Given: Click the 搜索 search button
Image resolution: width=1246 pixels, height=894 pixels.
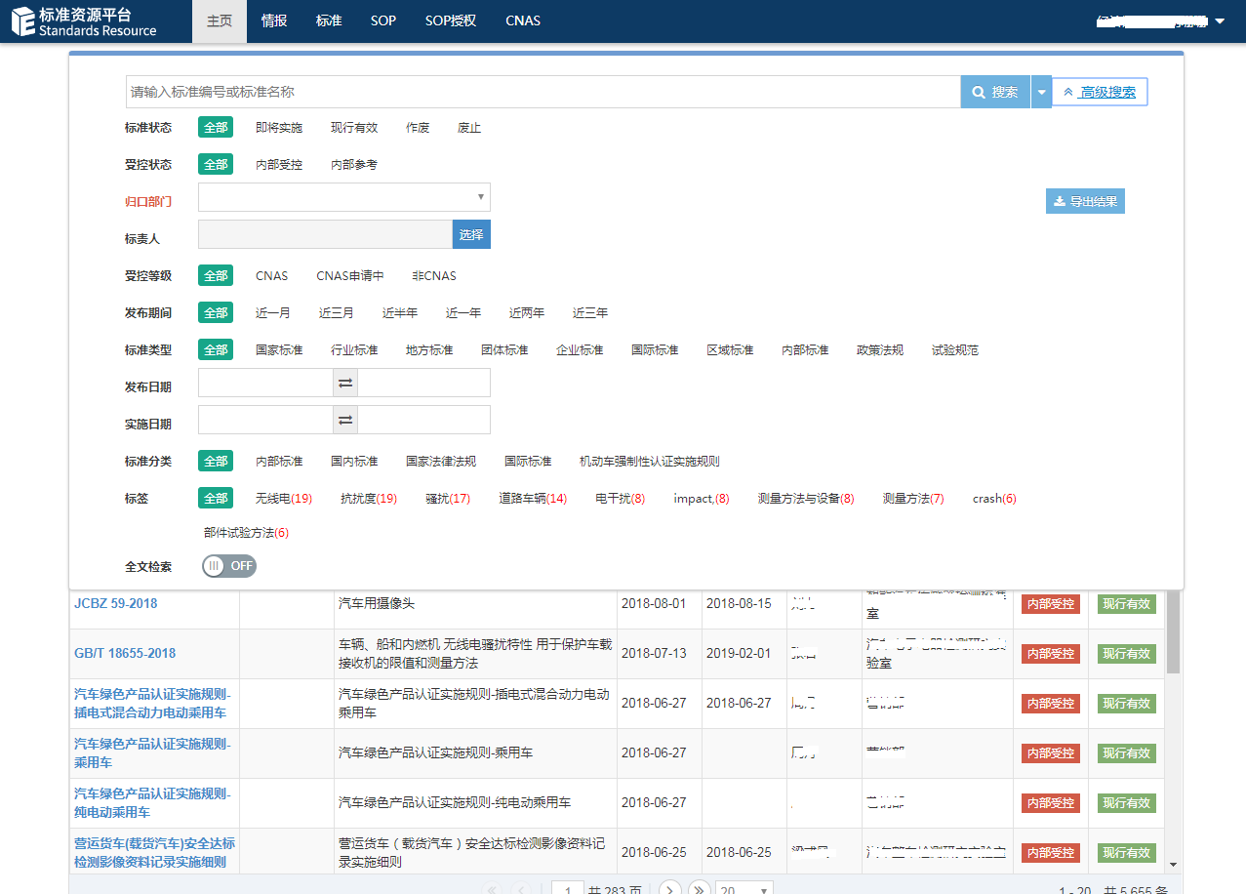Looking at the screenshot, I should point(995,92).
